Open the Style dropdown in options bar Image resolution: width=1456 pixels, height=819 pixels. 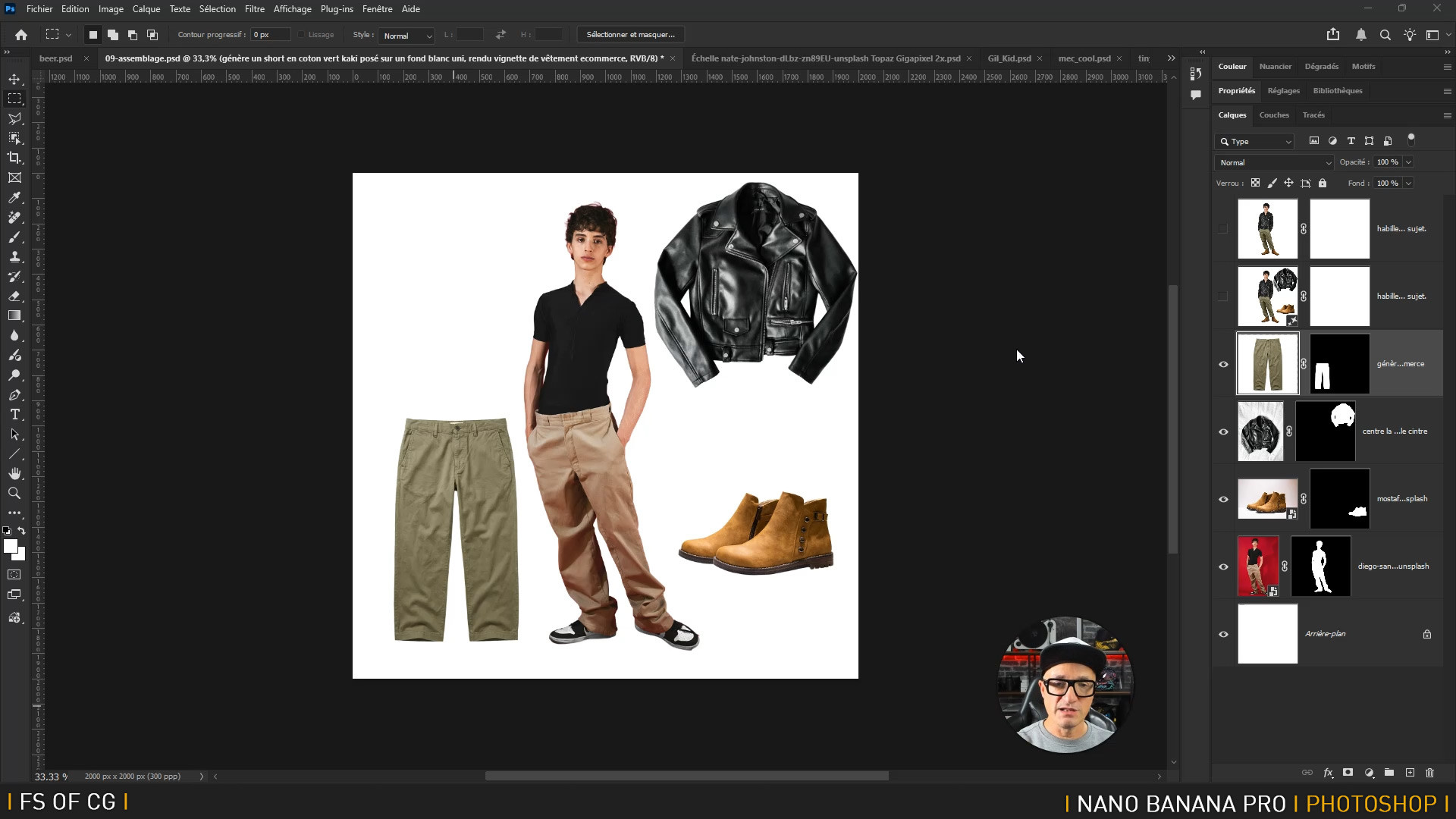[406, 36]
